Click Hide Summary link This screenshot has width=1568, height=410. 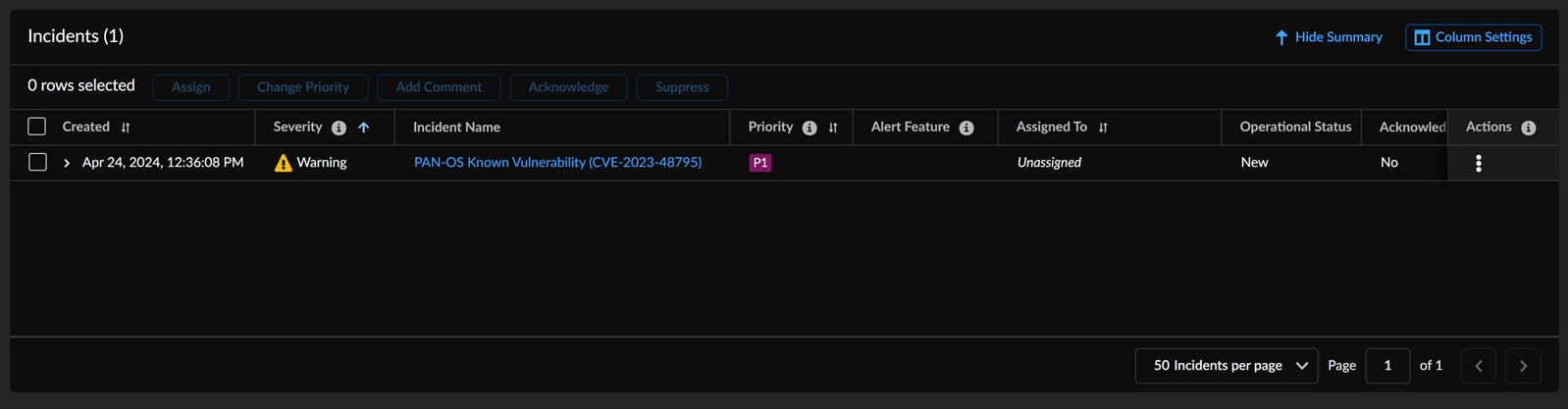tap(1329, 37)
